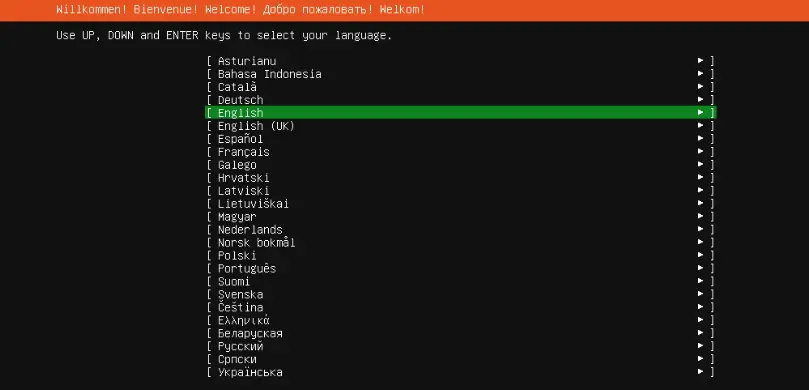Select Magyar language
Image resolution: width=809 pixels, height=390 pixels.
tap(461, 217)
